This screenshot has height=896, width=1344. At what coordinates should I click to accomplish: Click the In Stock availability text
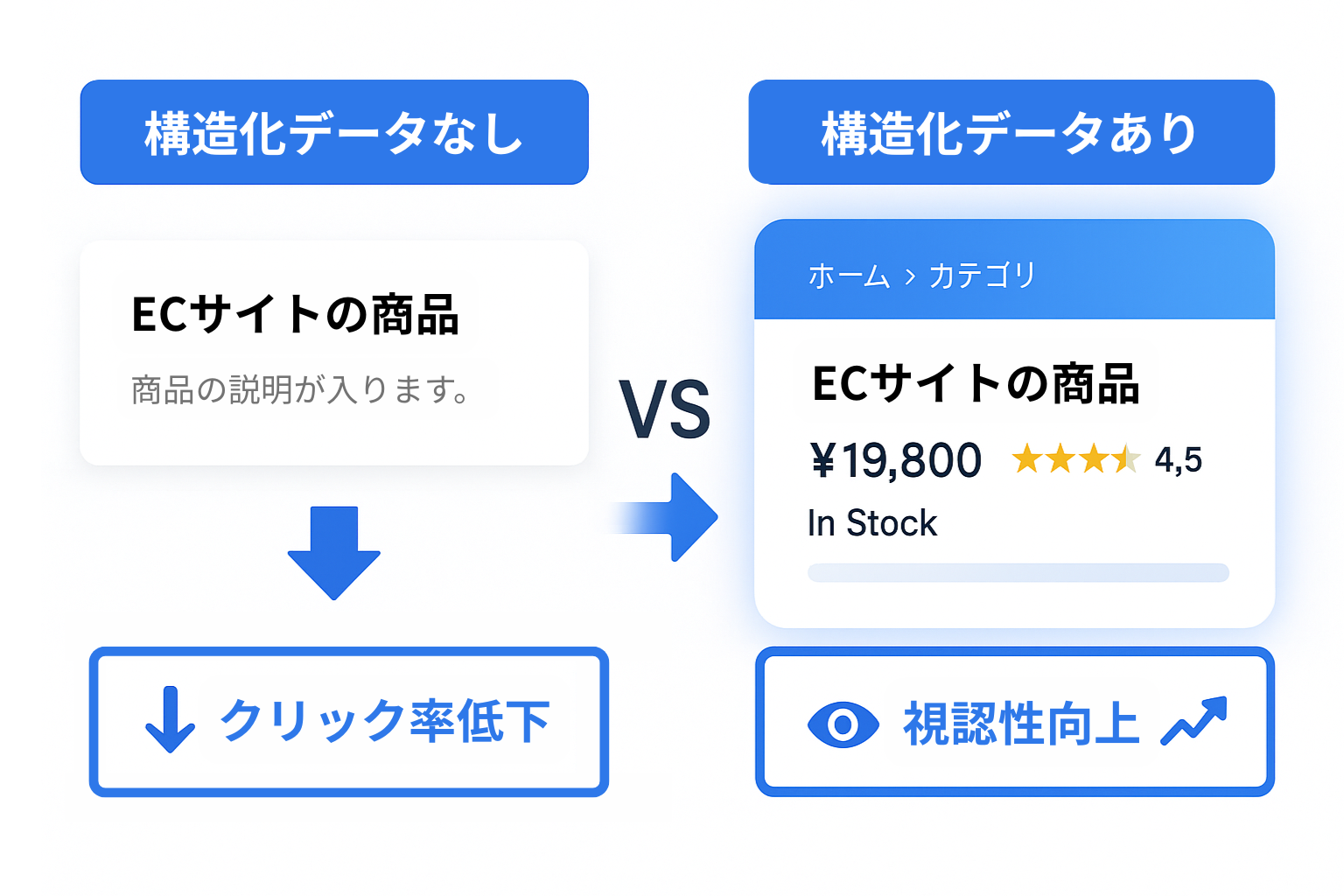(x=871, y=523)
